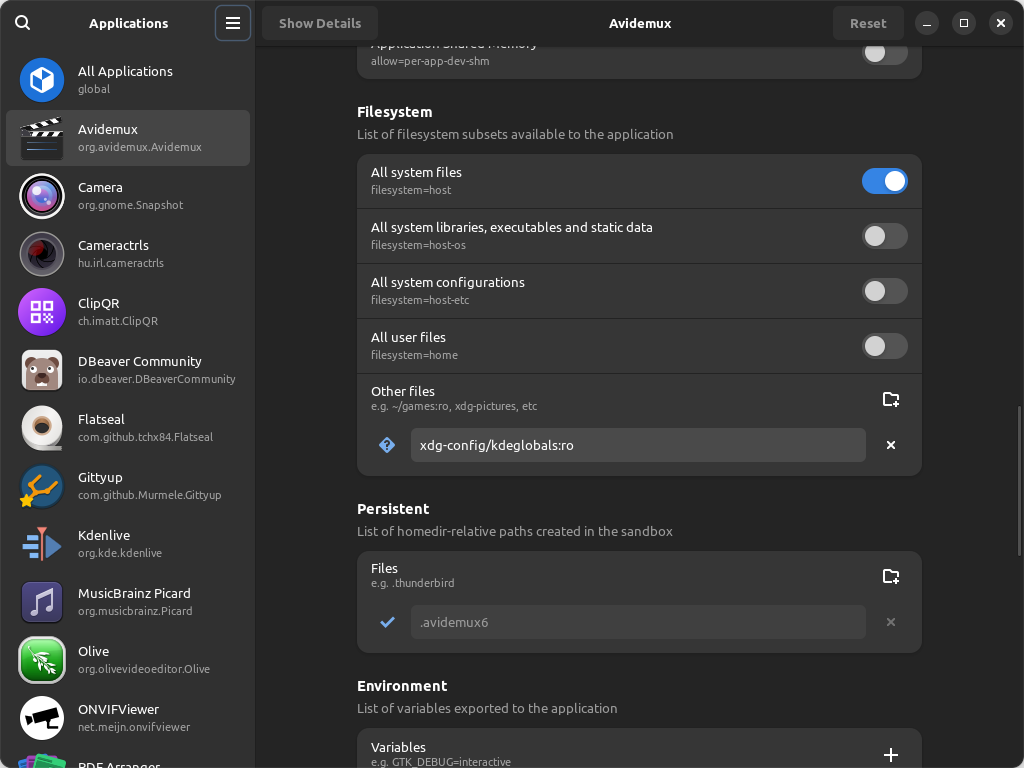Open ClipQR in the app list
The height and width of the screenshot is (768, 1024).
pyautogui.click(x=128, y=312)
